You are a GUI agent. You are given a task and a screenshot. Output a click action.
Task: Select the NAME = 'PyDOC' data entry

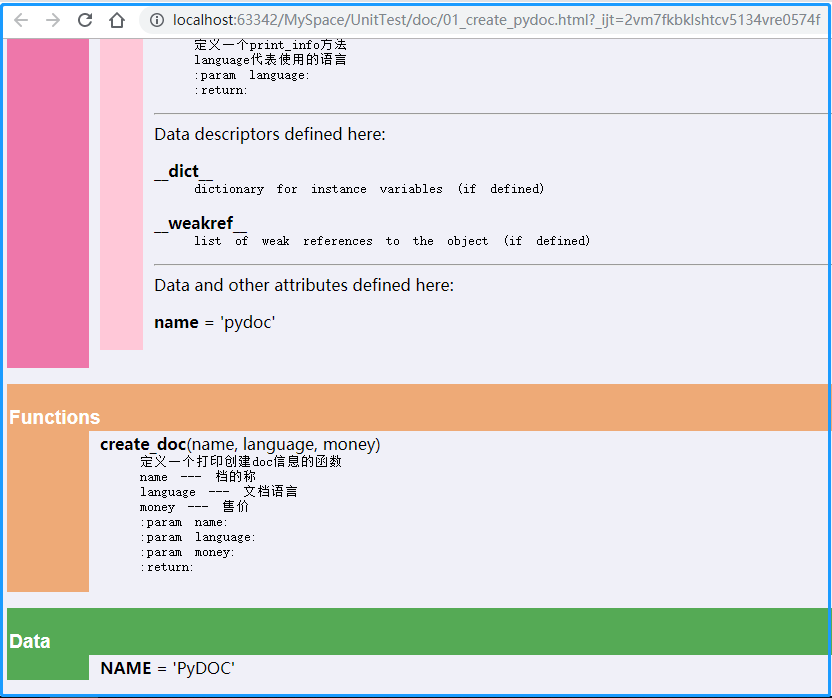coord(166,668)
